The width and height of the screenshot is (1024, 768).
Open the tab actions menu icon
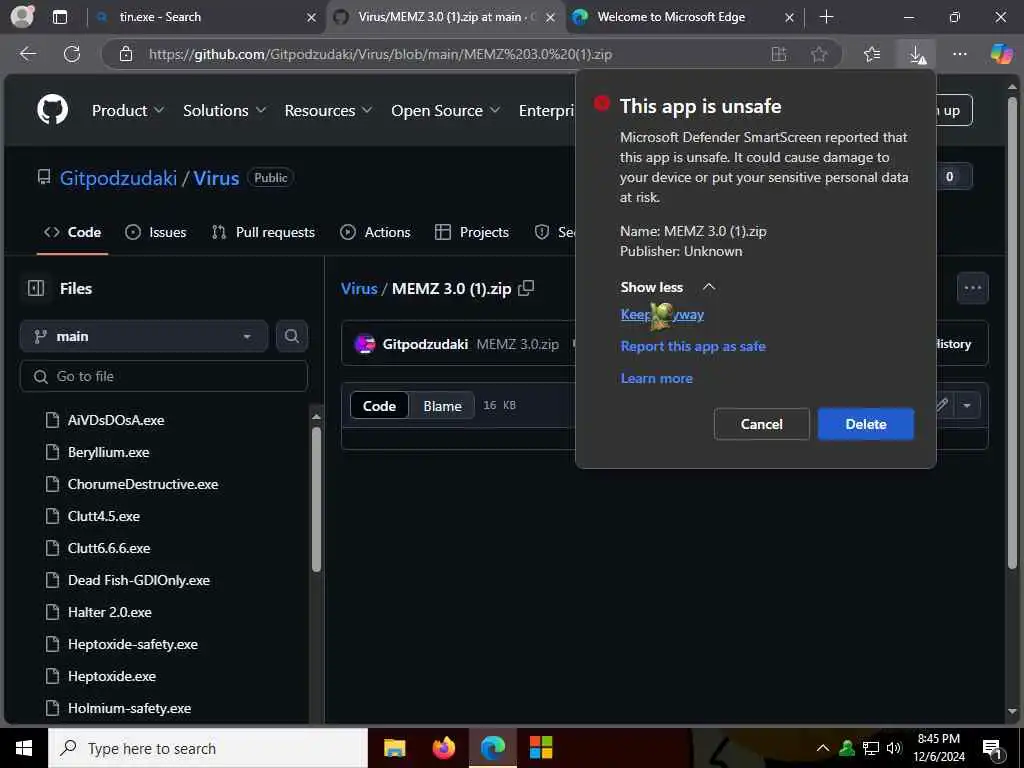59,17
